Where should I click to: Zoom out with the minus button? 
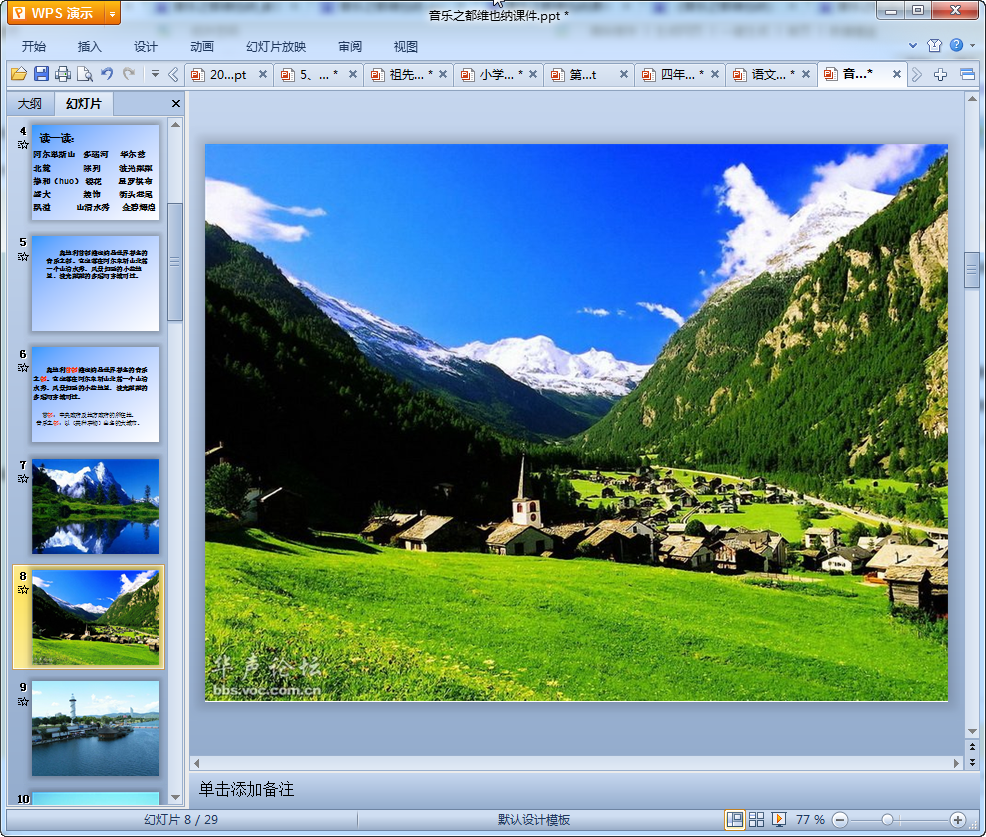click(x=839, y=820)
